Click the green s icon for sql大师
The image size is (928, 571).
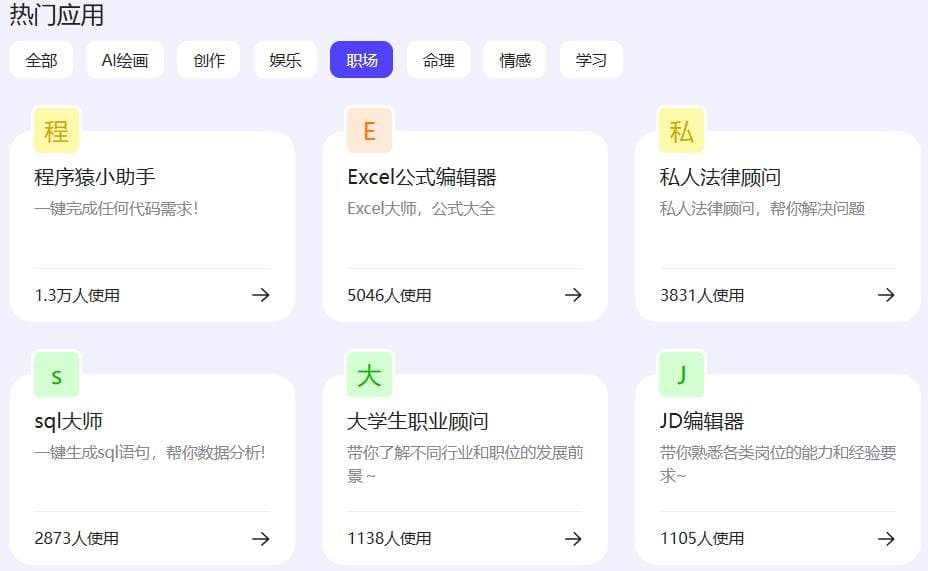click(x=56, y=375)
